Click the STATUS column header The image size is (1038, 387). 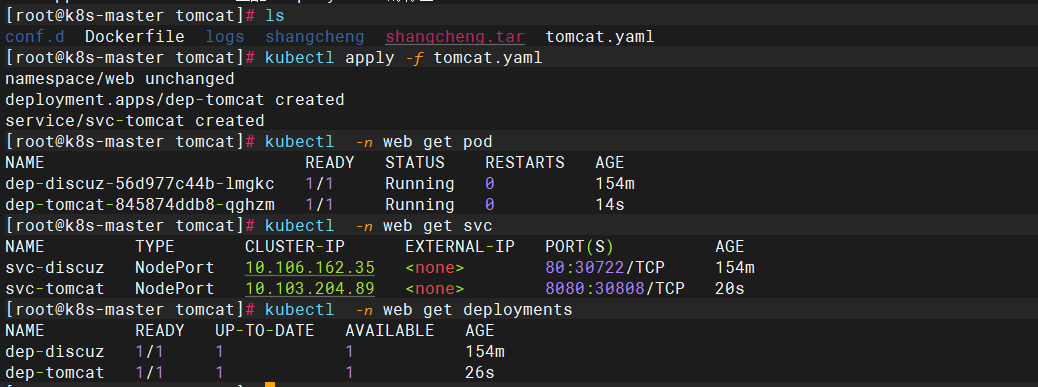point(415,163)
